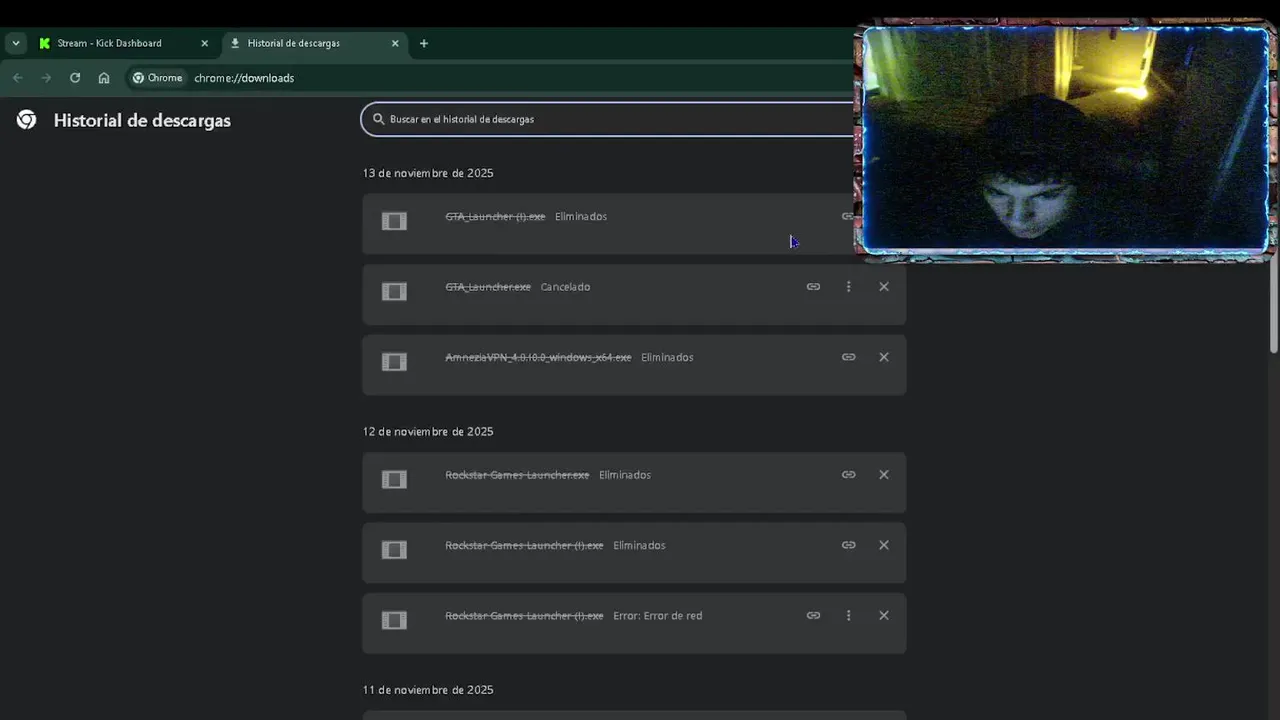Open the cancelled GTA_Launcher.exe name link
Viewport: 1280px width, 720px height.
(x=488, y=287)
